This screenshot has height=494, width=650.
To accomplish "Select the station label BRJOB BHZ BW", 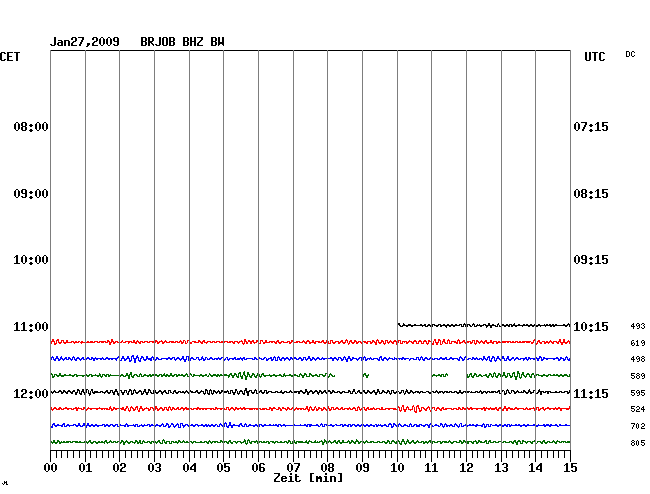I will [x=182, y=42].
